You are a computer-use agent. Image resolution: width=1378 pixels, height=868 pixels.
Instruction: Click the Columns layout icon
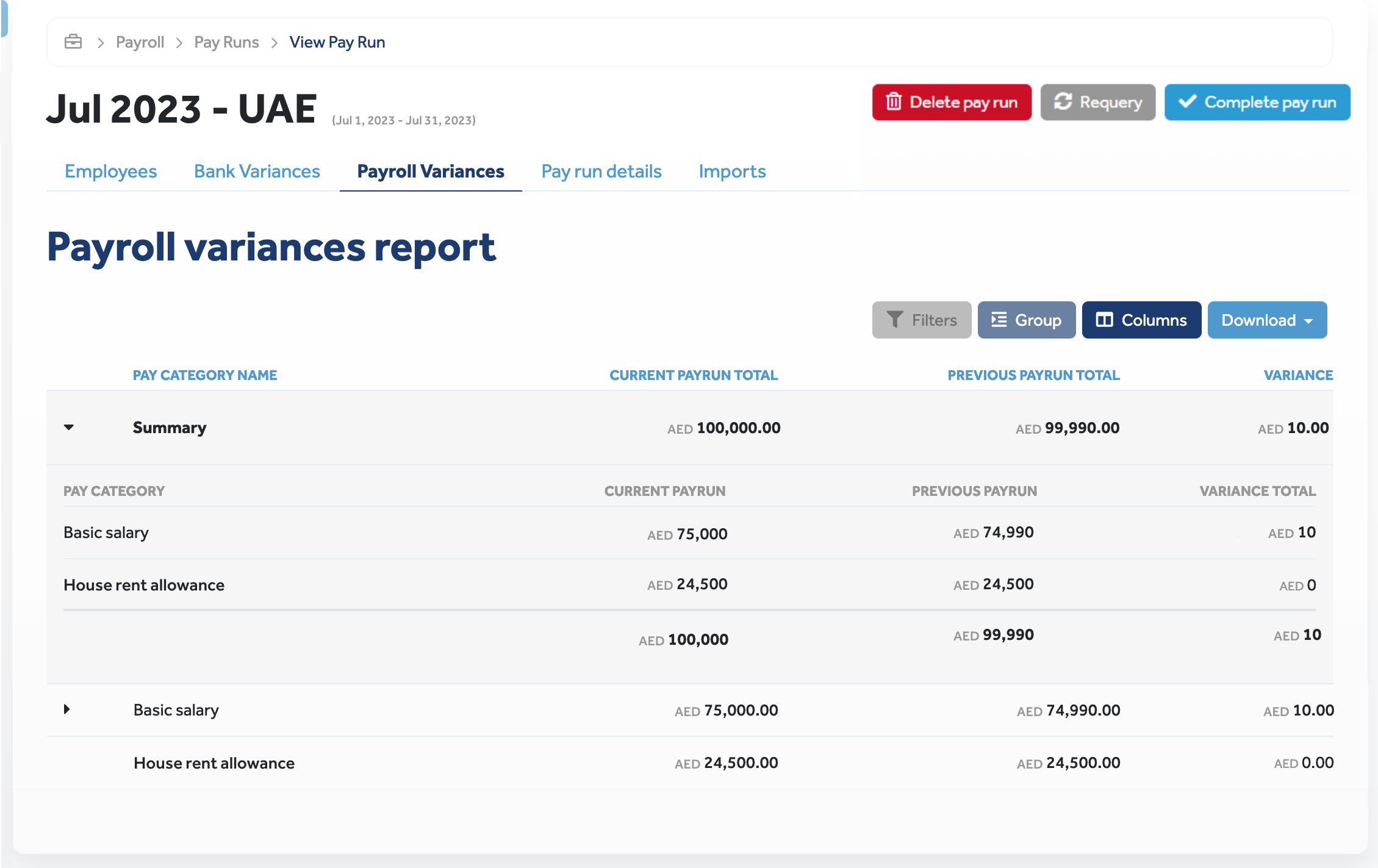1104,320
